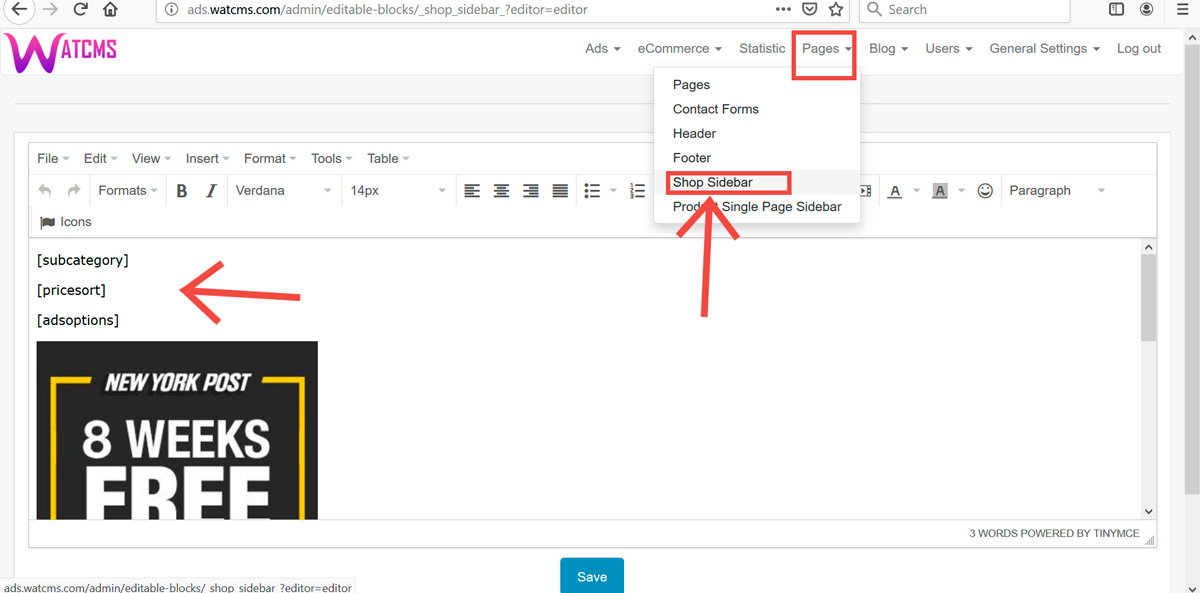
Task: Align text center
Action: 502,190
